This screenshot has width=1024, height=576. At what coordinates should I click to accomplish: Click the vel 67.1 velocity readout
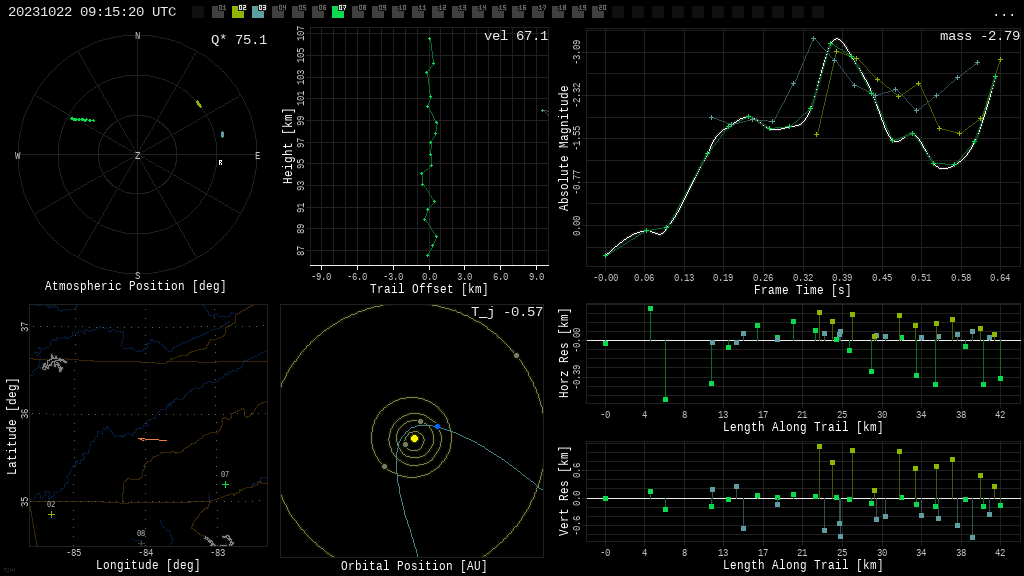pyautogui.click(x=515, y=36)
